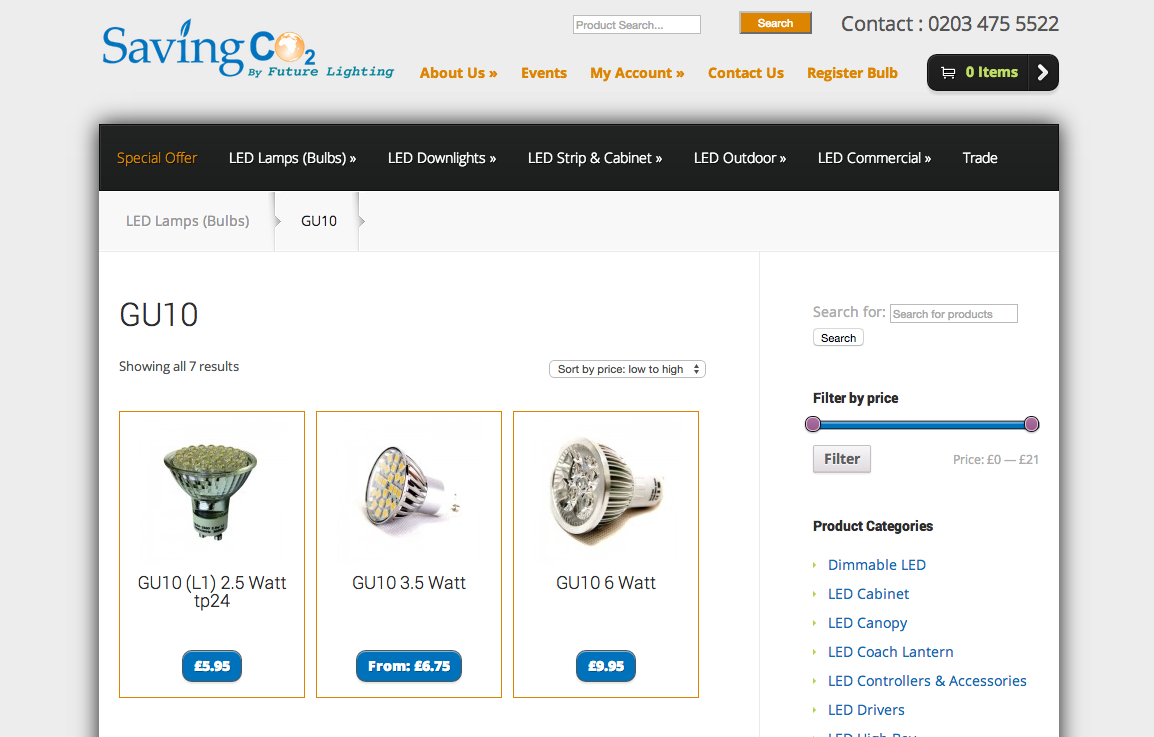Open the Trade menu item
The height and width of the screenshot is (737, 1154).
pyautogui.click(x=980, y=158)
